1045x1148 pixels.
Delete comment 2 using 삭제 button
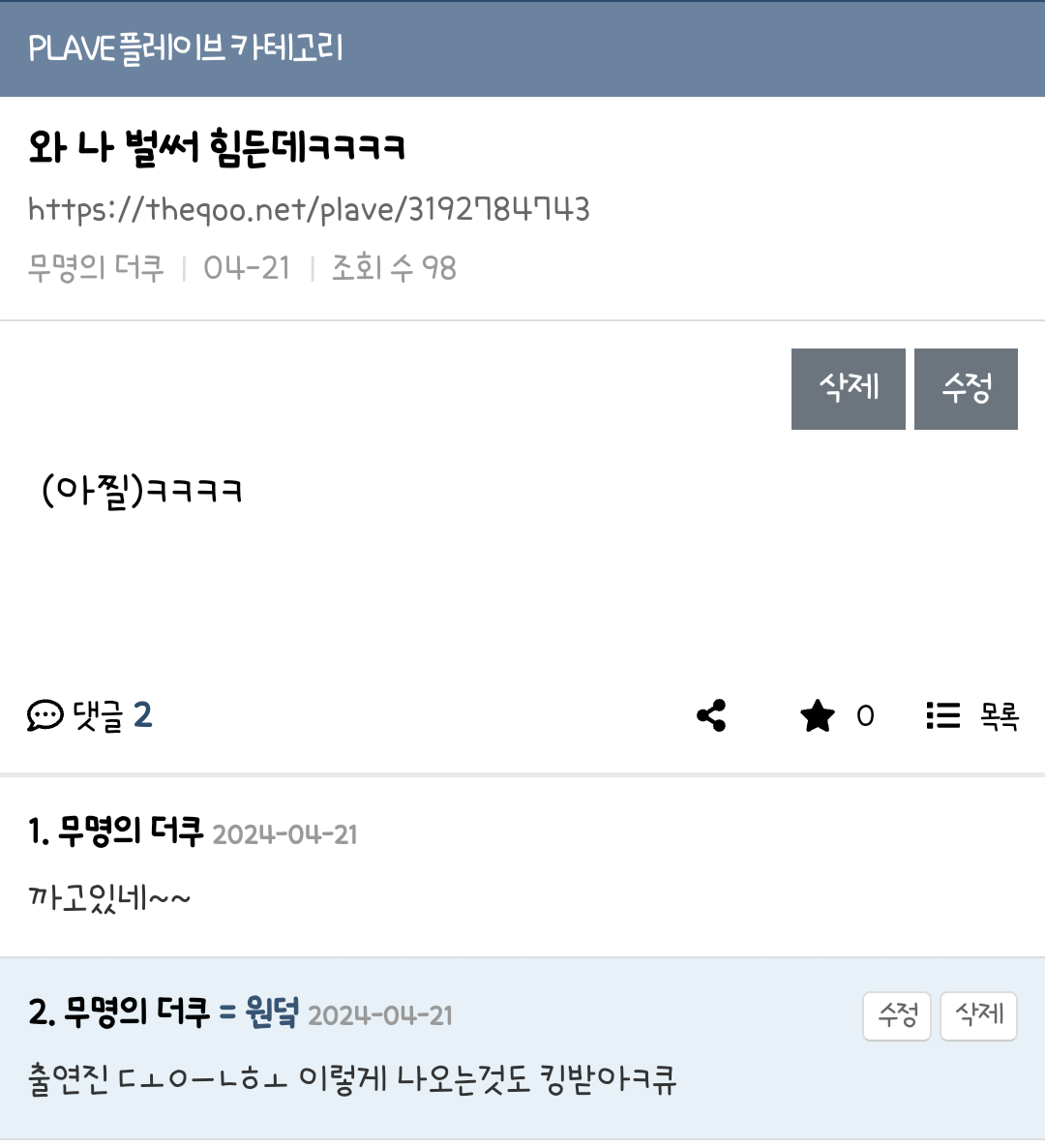(978, 1016)
